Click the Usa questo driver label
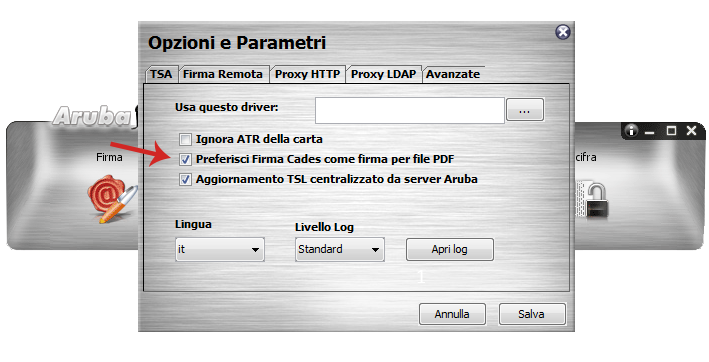Viewport: 709px width, 362px height. [227, 108]
